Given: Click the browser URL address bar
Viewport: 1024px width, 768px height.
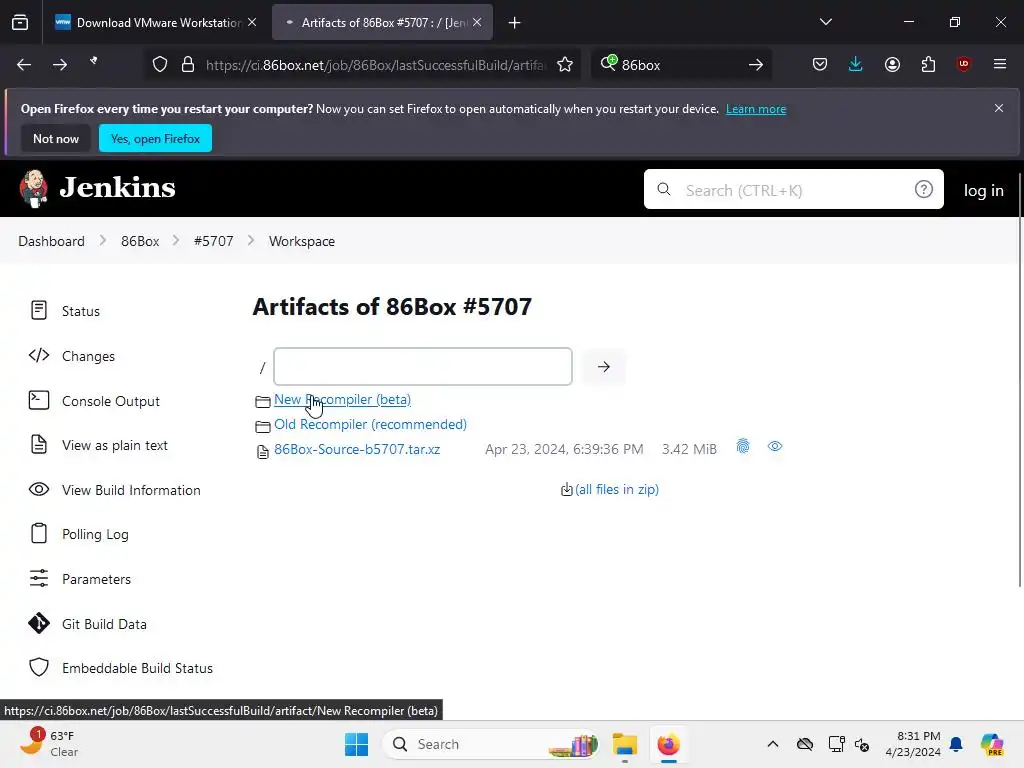Looking at the screenshot, I should [x=375, y=65].
